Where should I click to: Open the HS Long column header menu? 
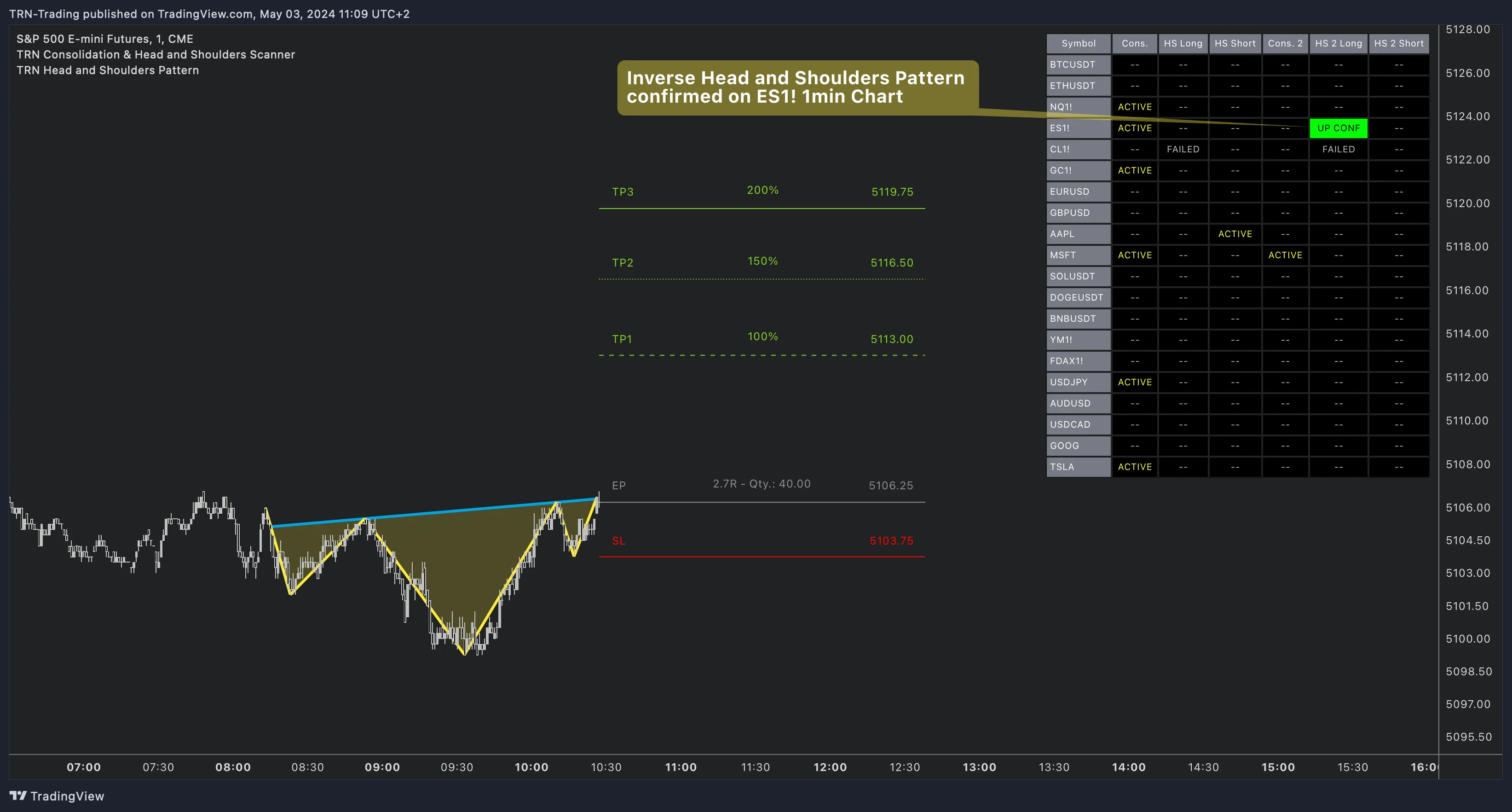tap(1183, 43)
